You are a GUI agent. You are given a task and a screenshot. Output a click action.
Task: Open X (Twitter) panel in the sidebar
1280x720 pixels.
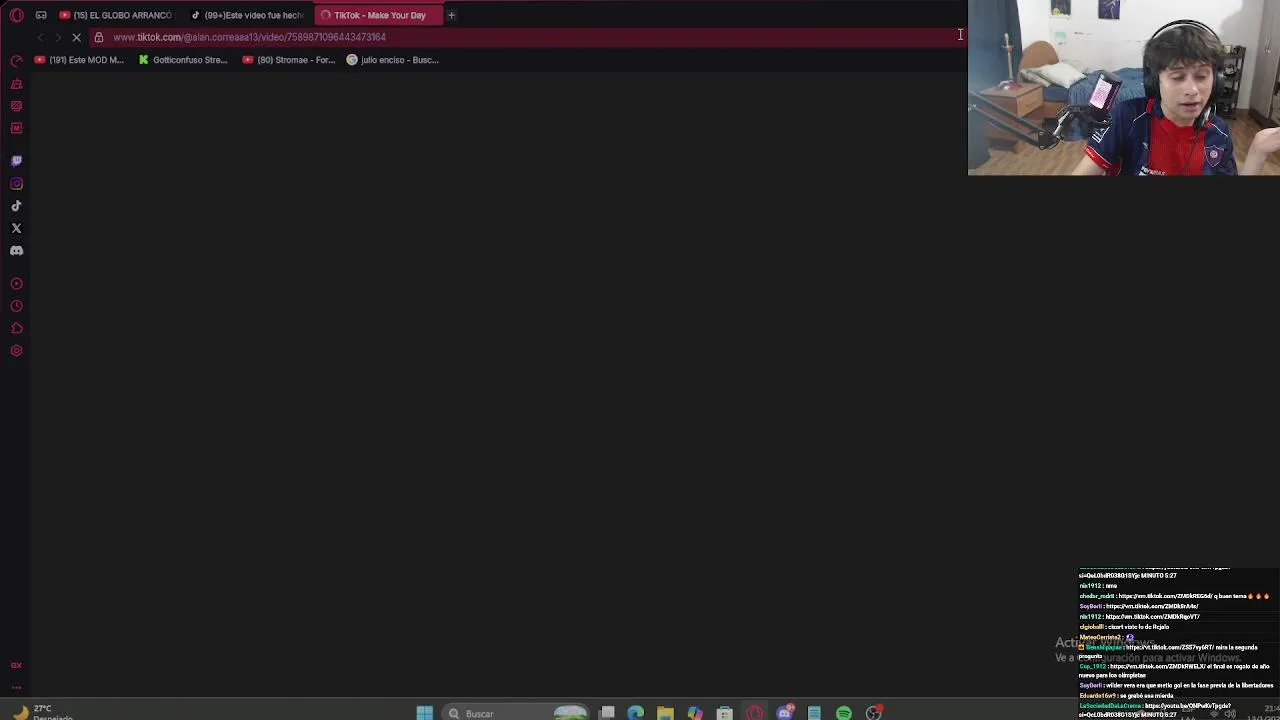(16, 228)
